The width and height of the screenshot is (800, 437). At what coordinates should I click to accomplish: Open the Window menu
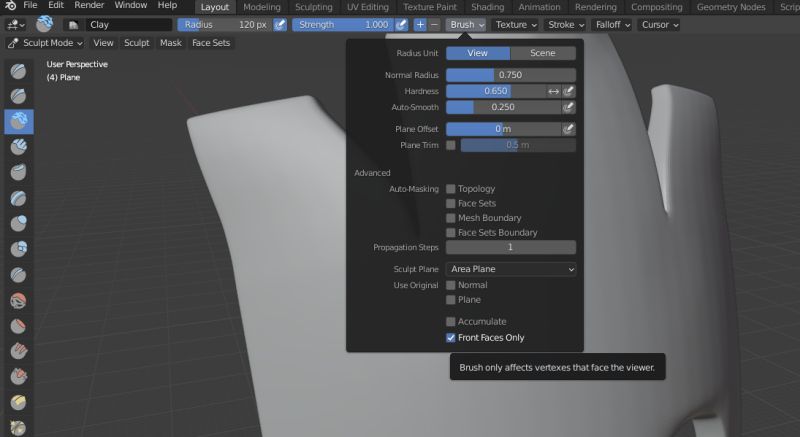[x=131, y=6]
